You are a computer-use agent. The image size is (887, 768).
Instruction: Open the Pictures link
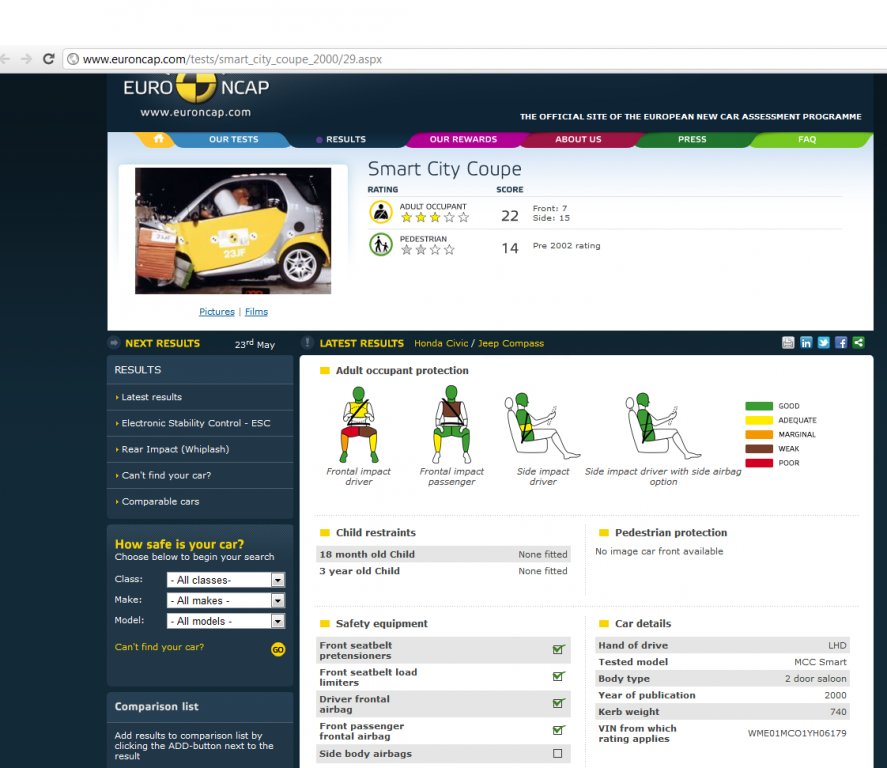[x=217, y=312]
